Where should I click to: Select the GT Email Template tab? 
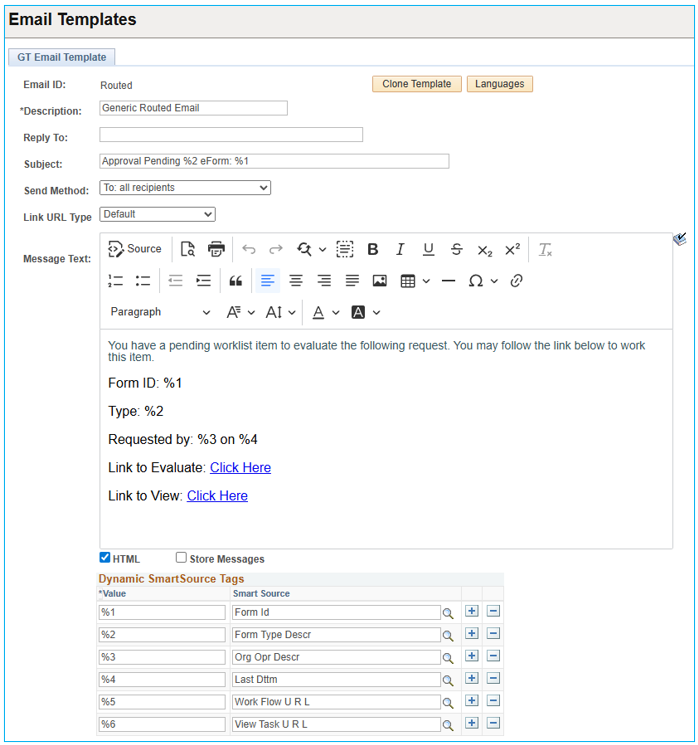click(62, 57)
